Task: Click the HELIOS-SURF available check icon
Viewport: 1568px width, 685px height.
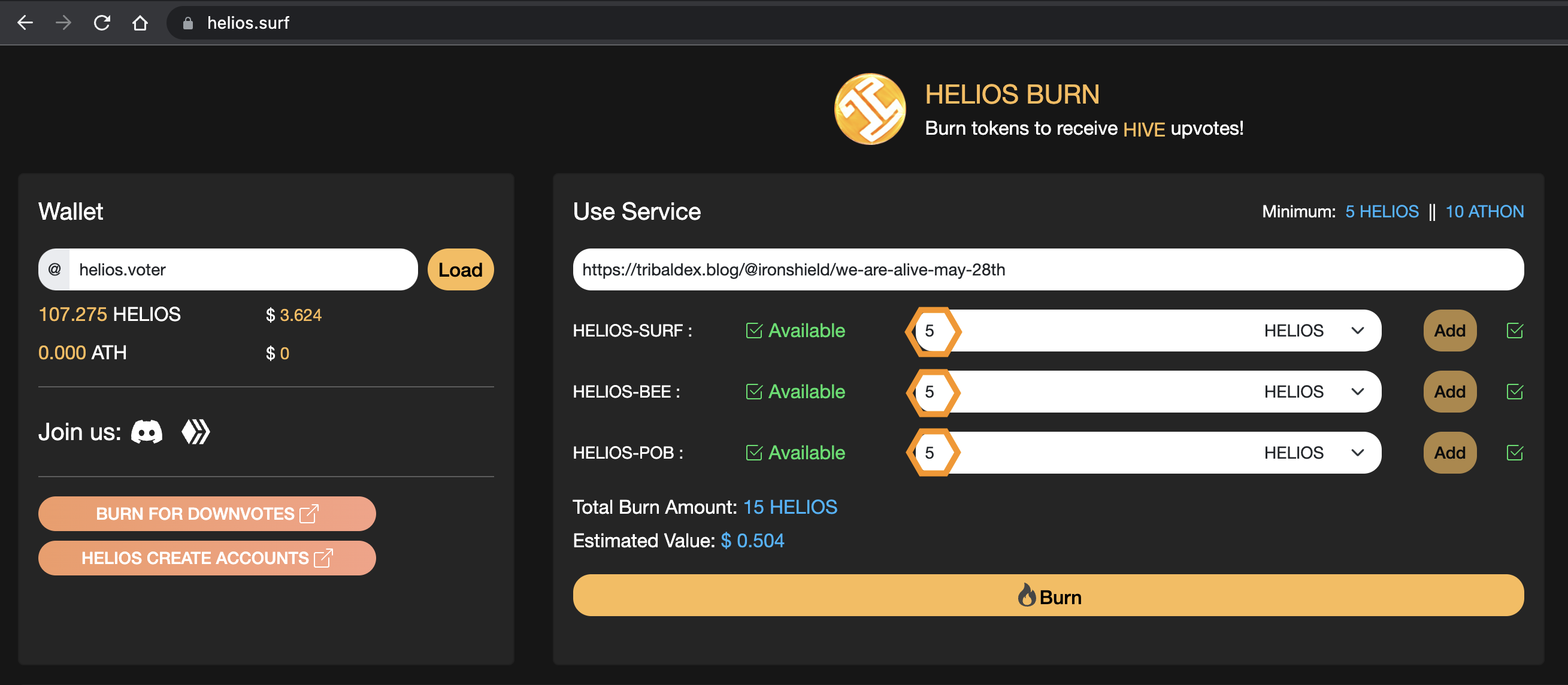Action: [x=753, y=331]
